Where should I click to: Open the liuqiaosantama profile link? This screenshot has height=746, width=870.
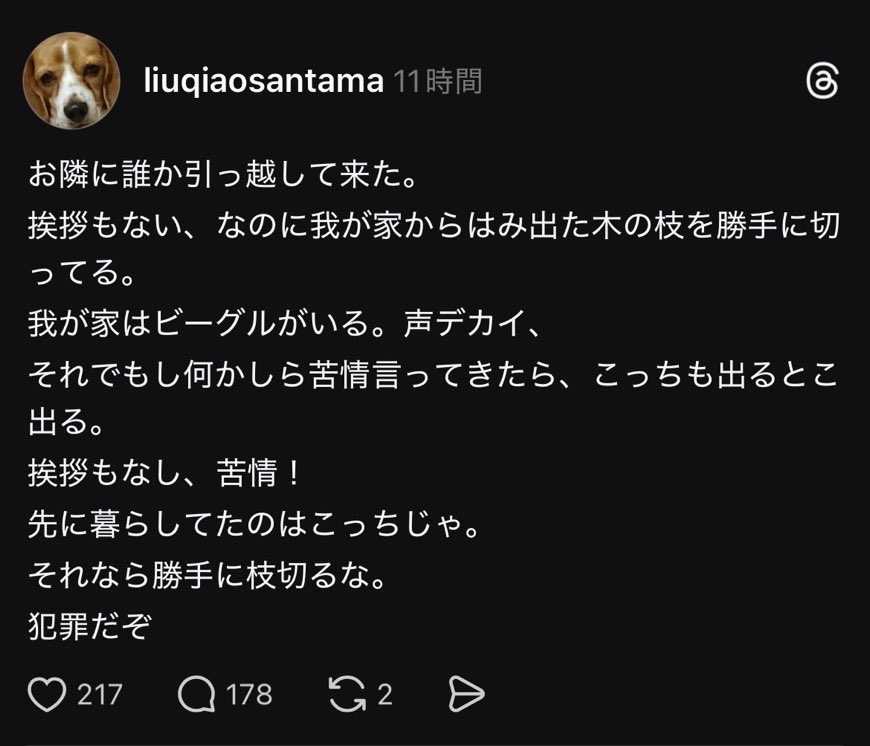tap(260, 81)
